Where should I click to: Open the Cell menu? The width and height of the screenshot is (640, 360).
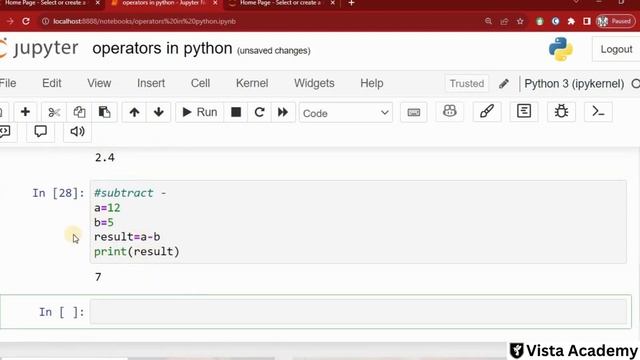[x=200, y=83]
